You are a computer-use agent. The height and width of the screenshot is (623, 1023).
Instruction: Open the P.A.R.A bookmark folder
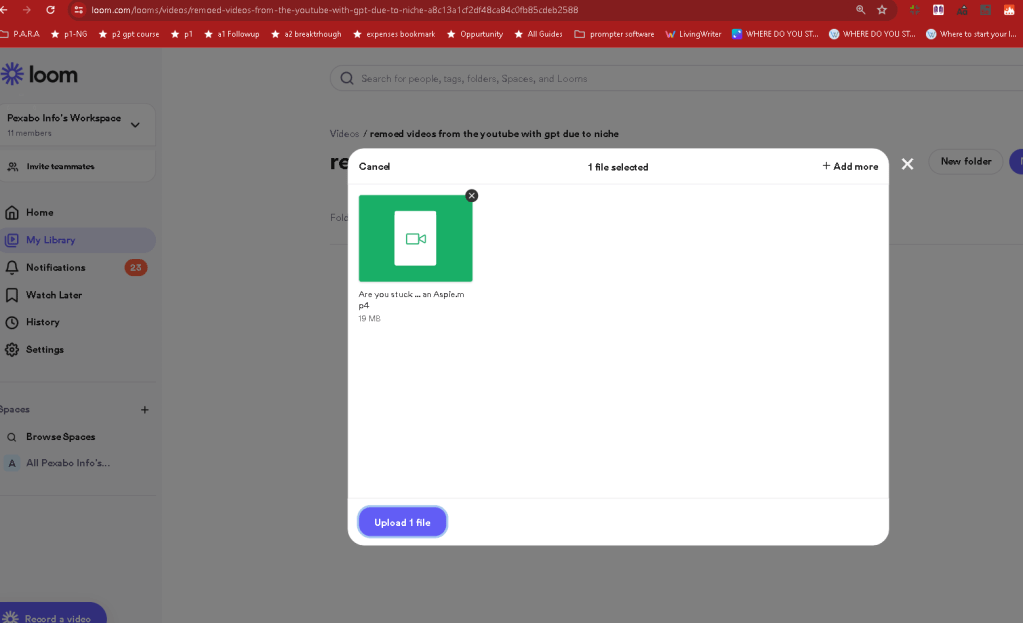click(20, 34)
